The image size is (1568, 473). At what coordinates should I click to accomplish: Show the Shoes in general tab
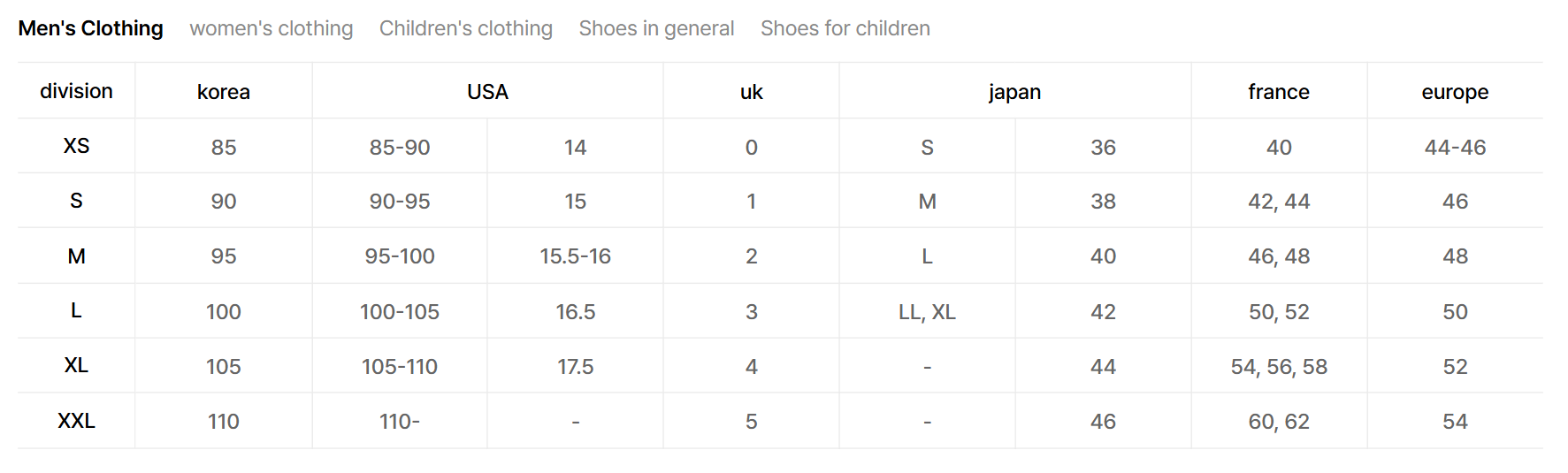point(656,28)
